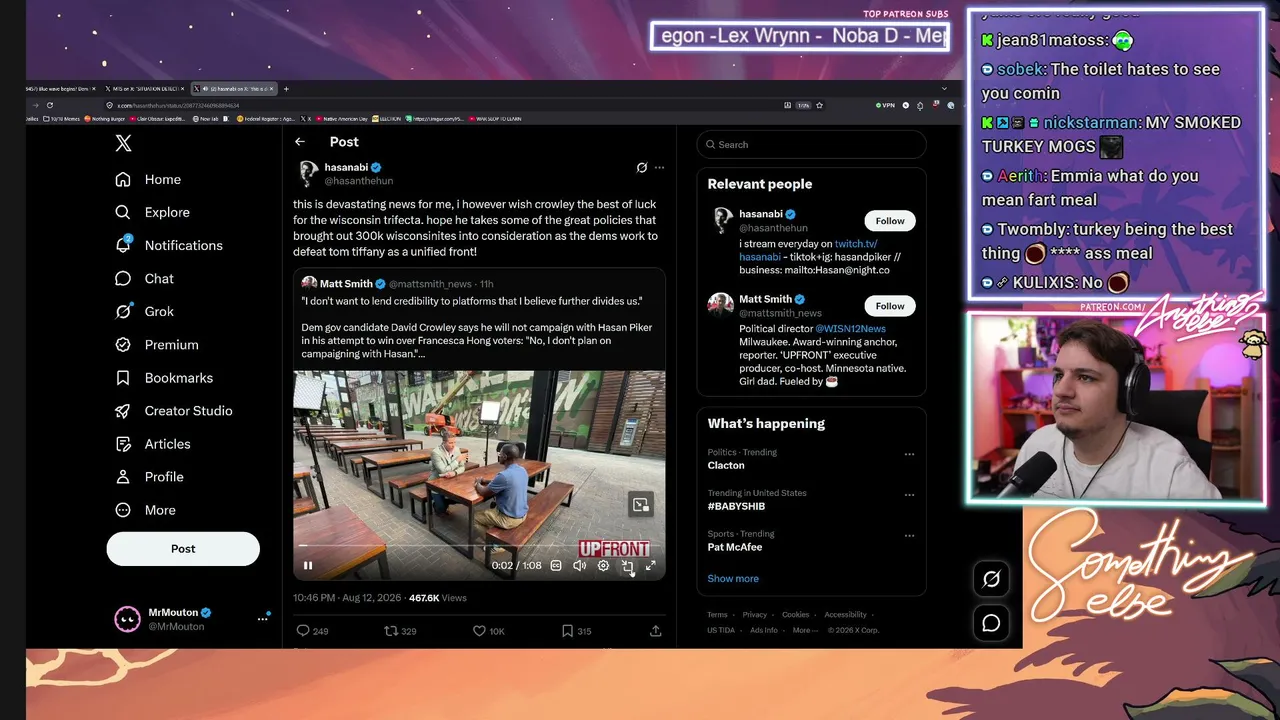Open the 10:46 PM Aug 12, 2026 timestamp
This screenshot has height=720, width=1280.
pos(347,598)
